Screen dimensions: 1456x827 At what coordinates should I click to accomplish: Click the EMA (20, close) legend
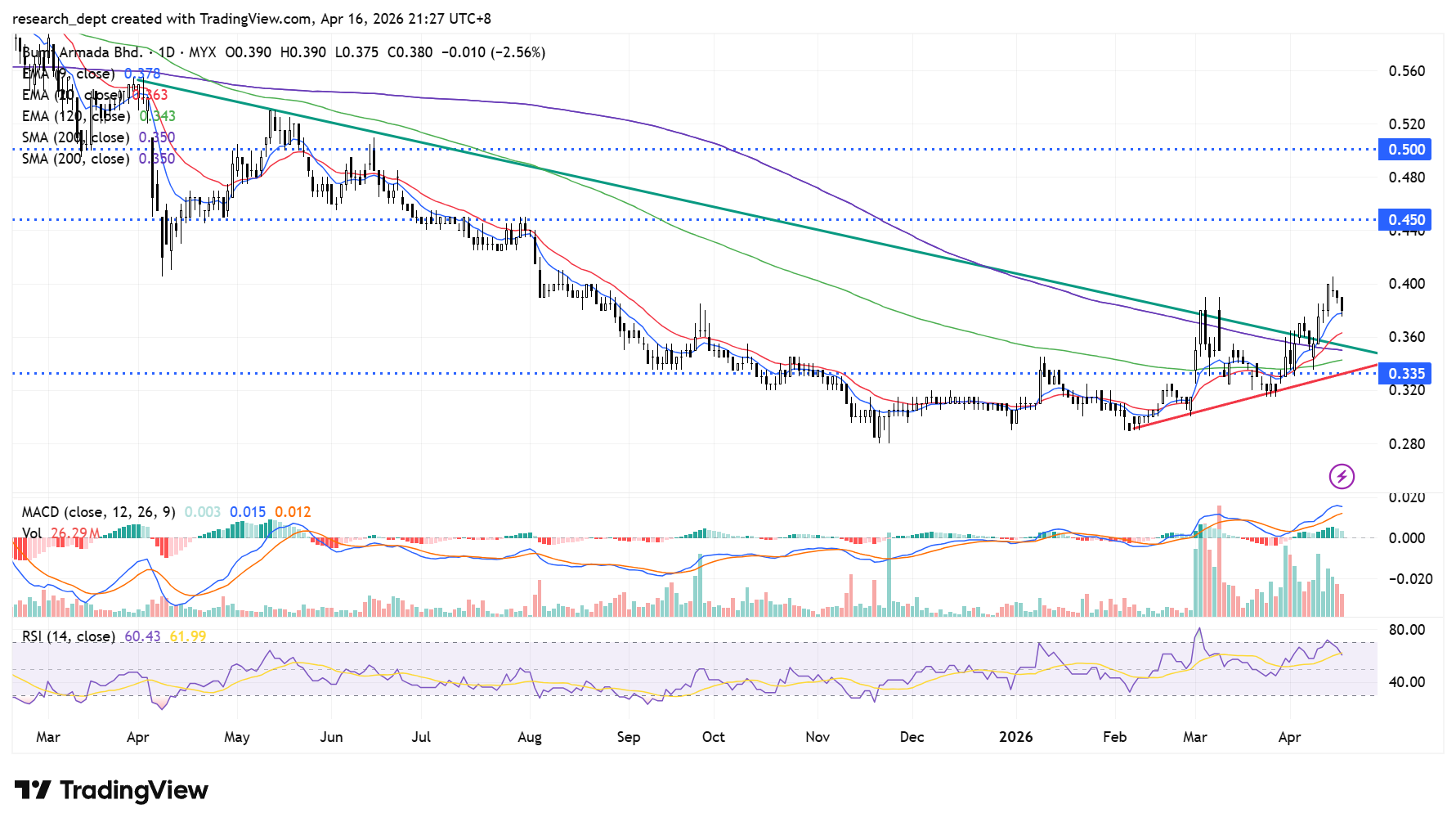coord(72,96)
